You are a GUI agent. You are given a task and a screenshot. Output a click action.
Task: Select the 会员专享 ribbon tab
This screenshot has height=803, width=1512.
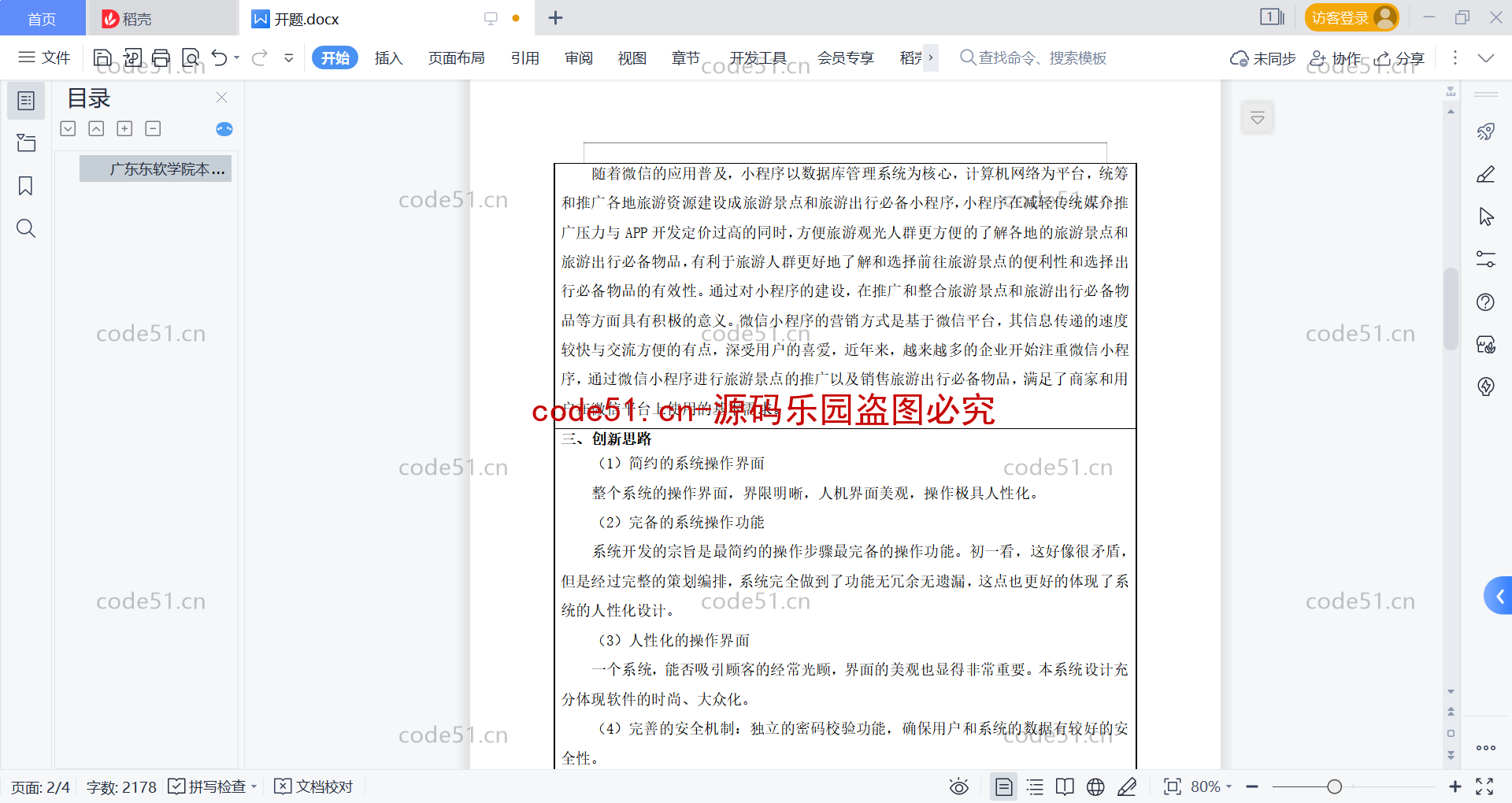click(846, 57)
